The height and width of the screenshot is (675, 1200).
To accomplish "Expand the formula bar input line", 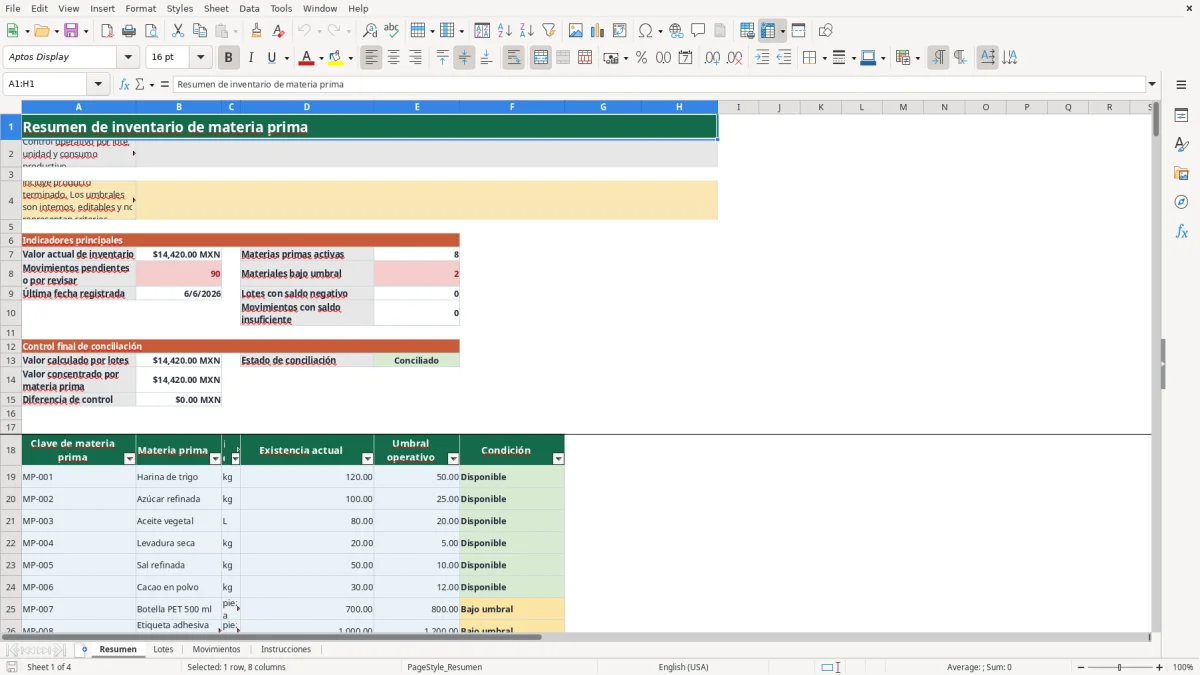I will pyautogui.click(x=1152, y=85).
